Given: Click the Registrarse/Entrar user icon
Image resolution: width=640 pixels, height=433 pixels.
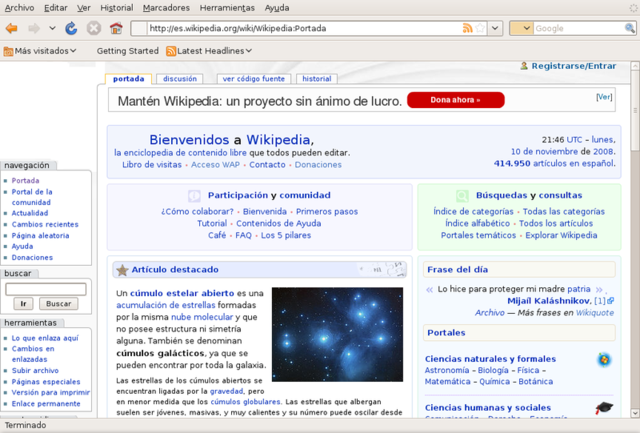Looking at the screenshot, I should [524, 66].
